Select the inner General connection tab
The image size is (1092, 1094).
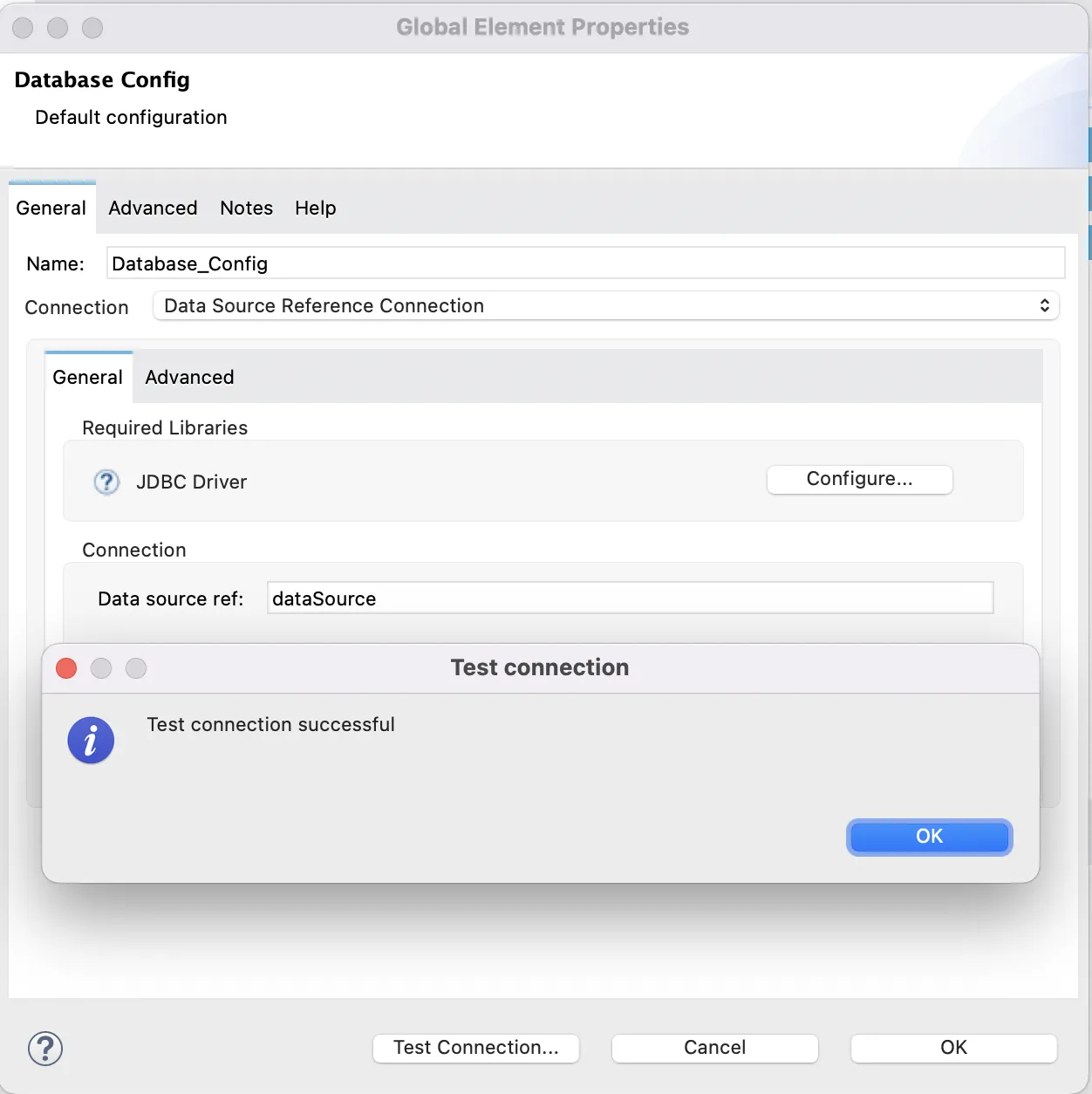[x=88, y=377]
